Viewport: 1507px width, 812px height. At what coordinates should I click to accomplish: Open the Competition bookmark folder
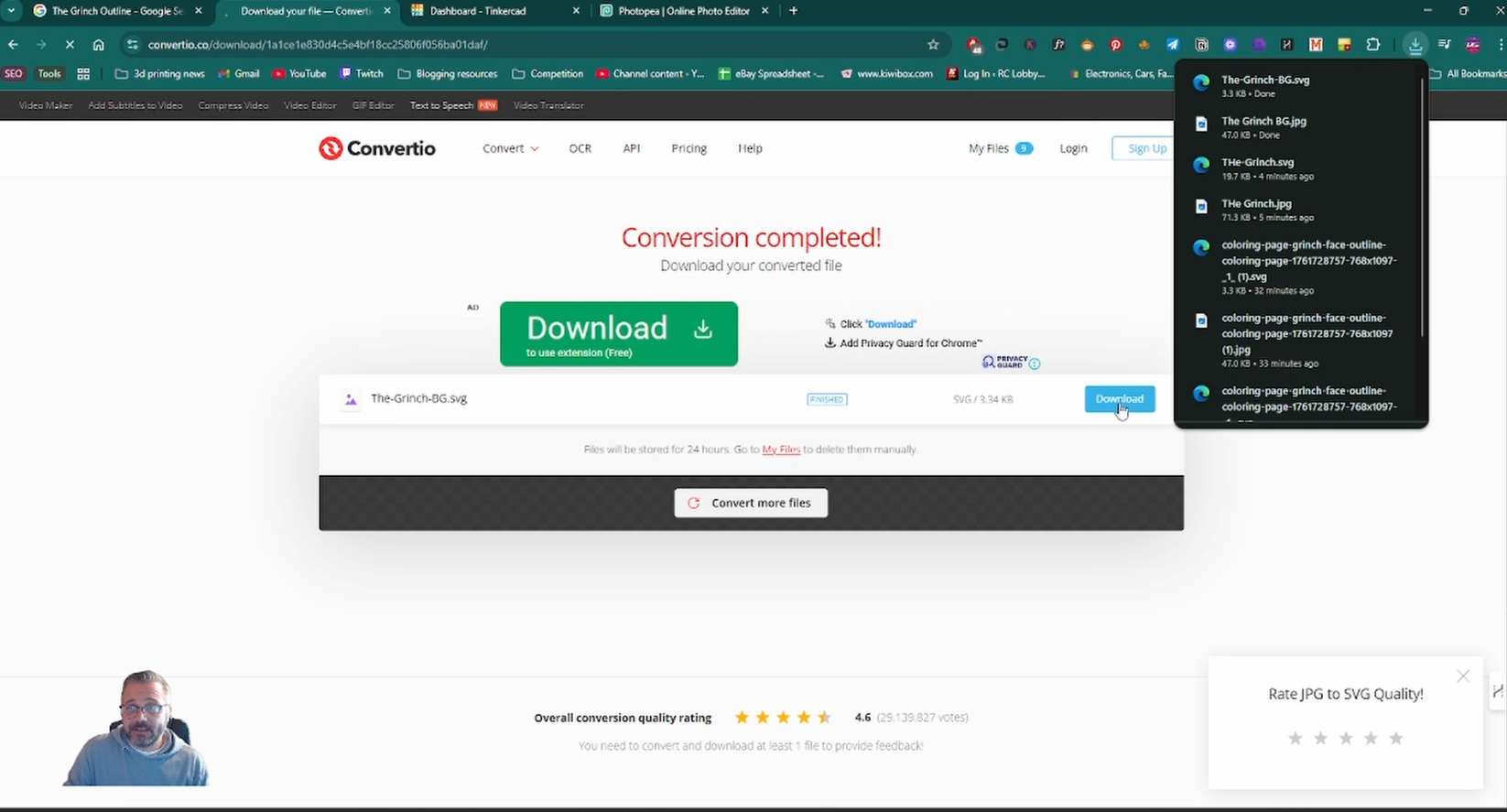coord(548,73)
